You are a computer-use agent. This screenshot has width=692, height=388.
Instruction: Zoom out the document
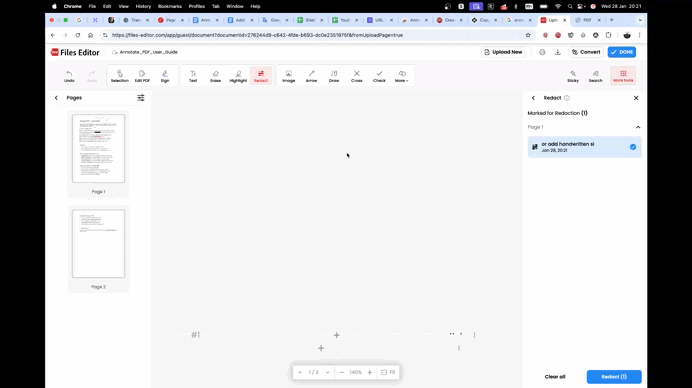(342, 372)
